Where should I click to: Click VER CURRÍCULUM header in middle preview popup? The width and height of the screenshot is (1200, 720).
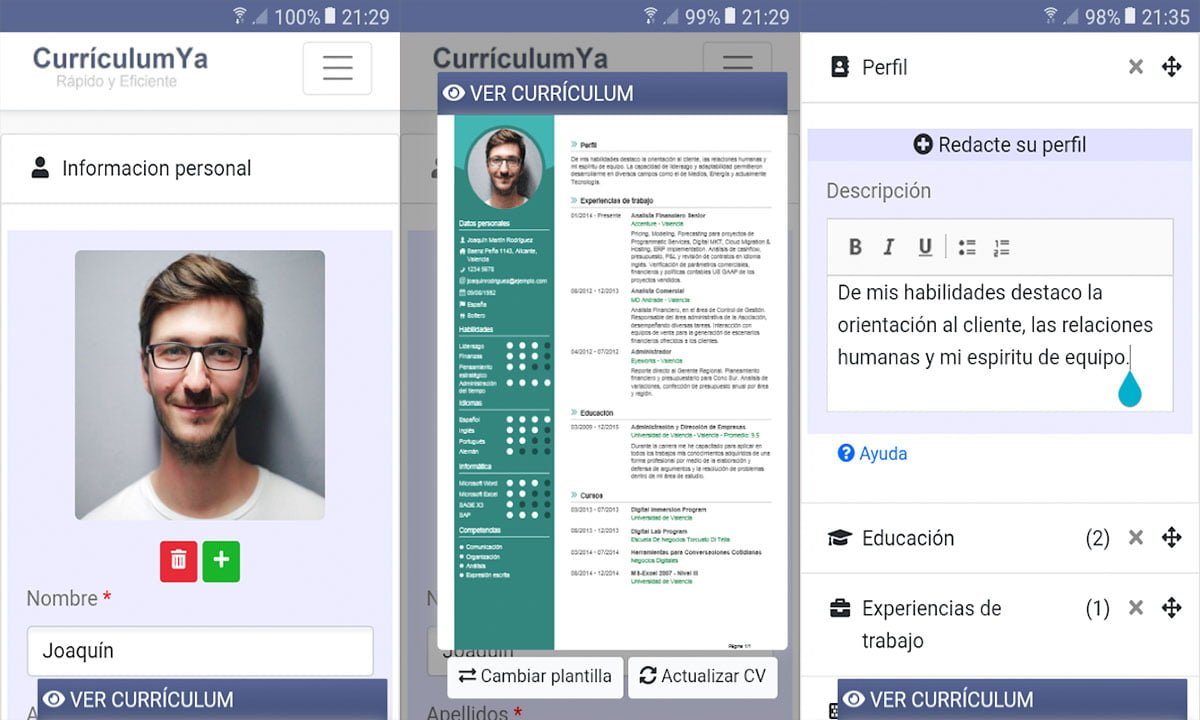pos(612,93)
